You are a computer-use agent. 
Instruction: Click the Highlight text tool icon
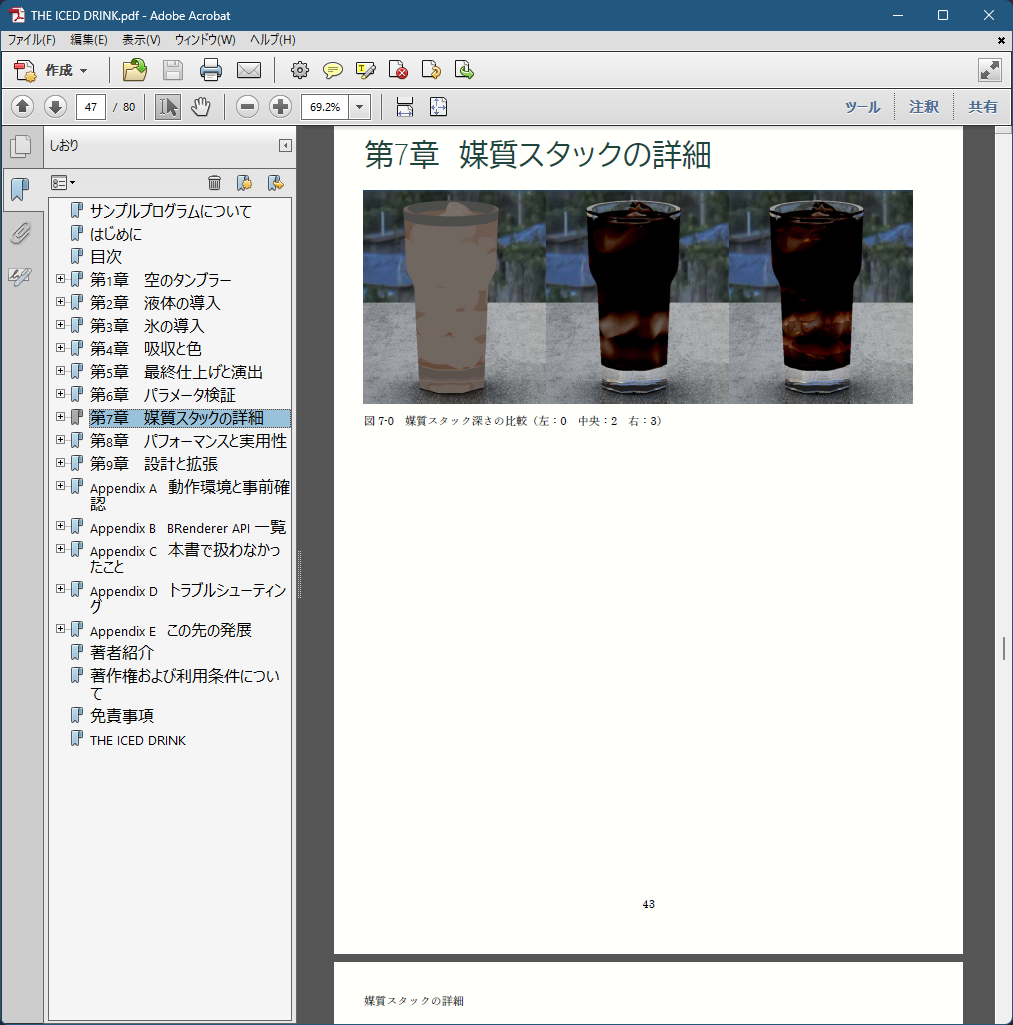(365, 70)
